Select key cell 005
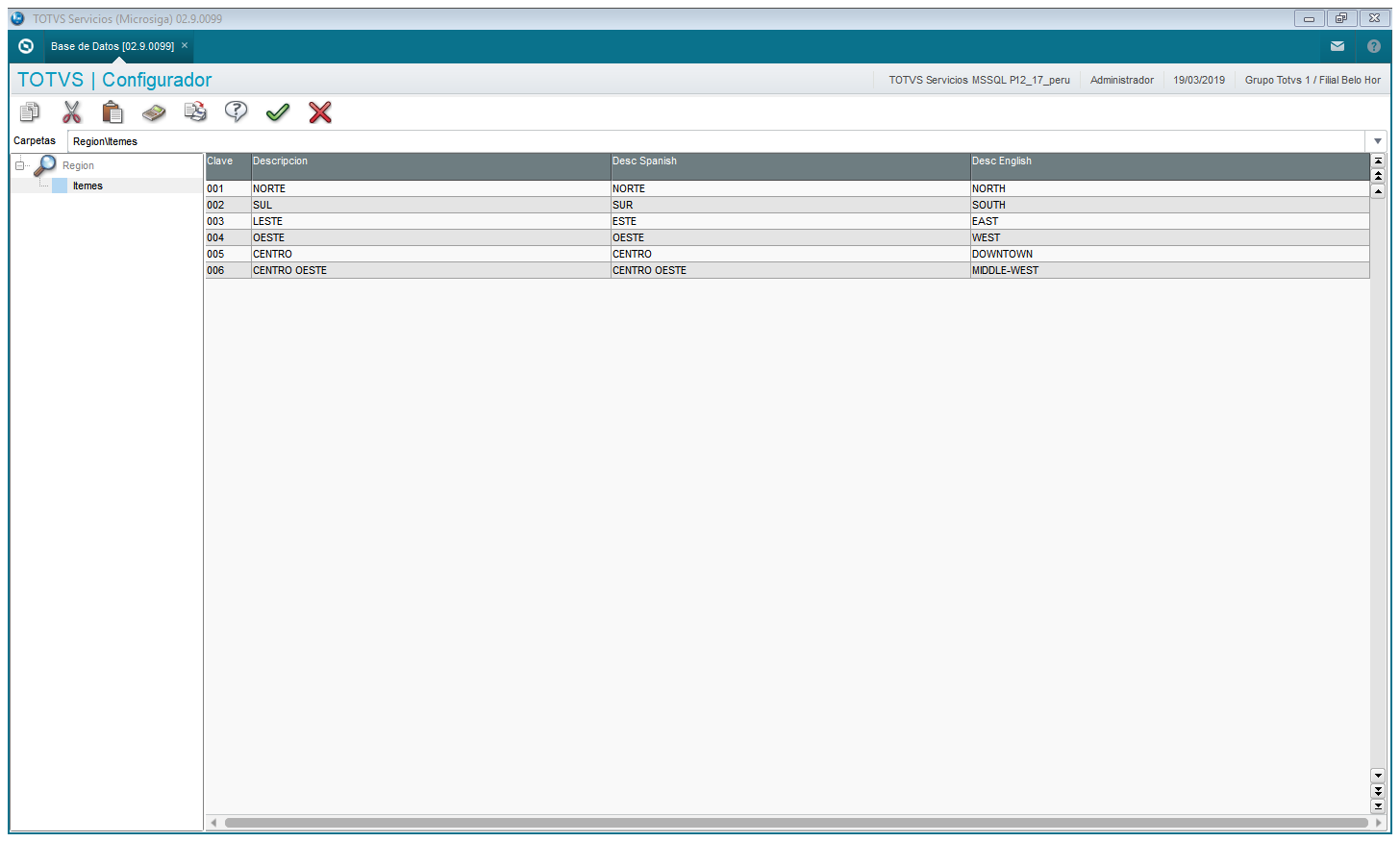 click(x=228, y=254)
